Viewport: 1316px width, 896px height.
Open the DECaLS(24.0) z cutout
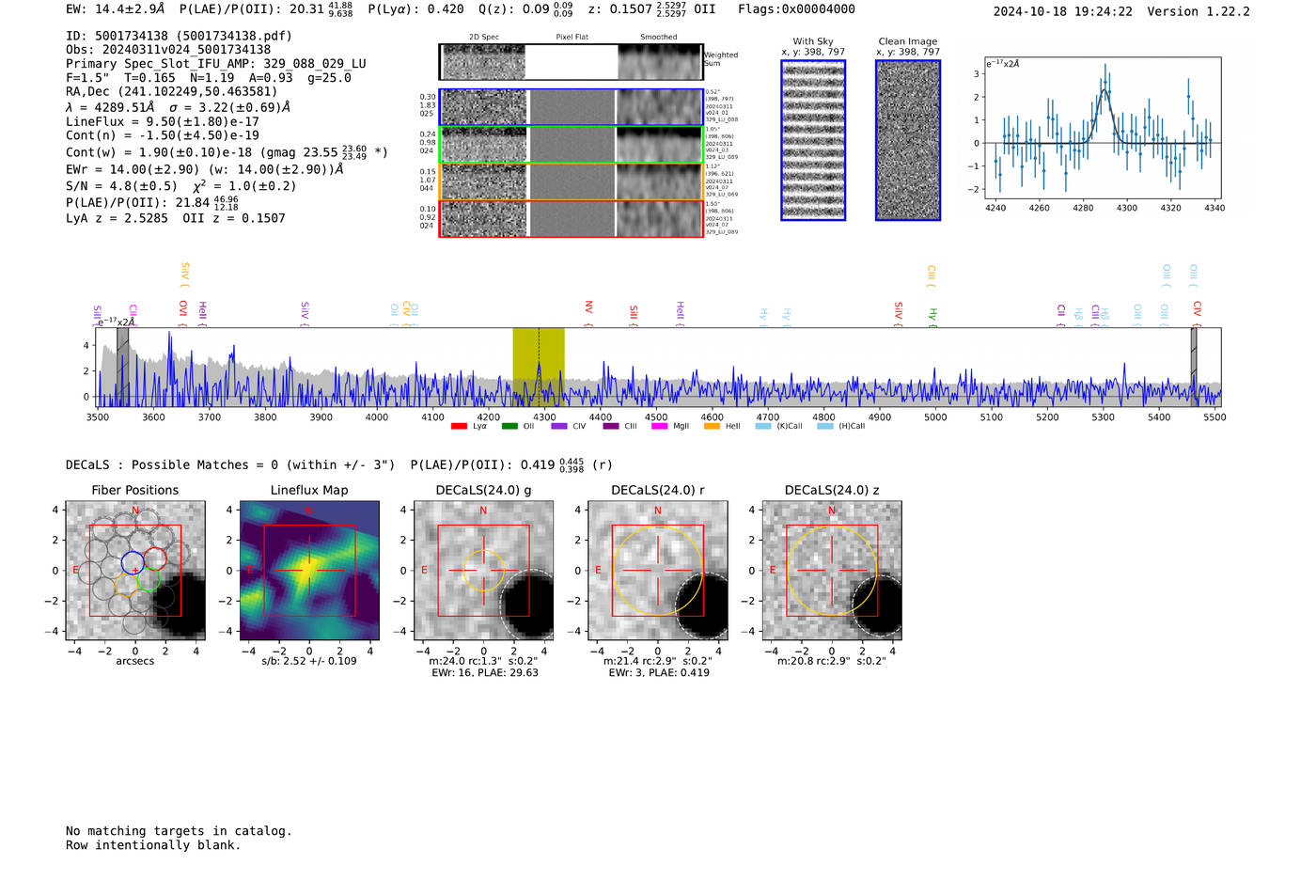coord(832,571)
